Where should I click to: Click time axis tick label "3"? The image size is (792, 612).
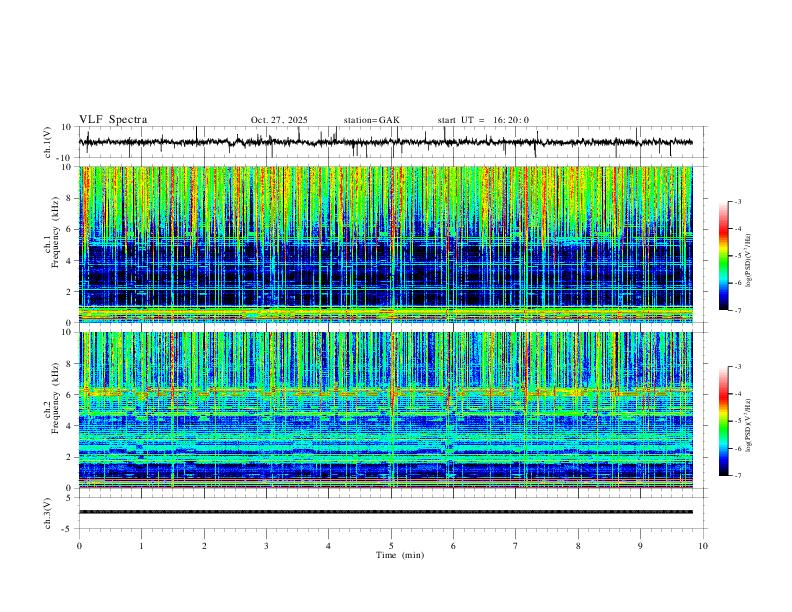[x=266, y=546]
